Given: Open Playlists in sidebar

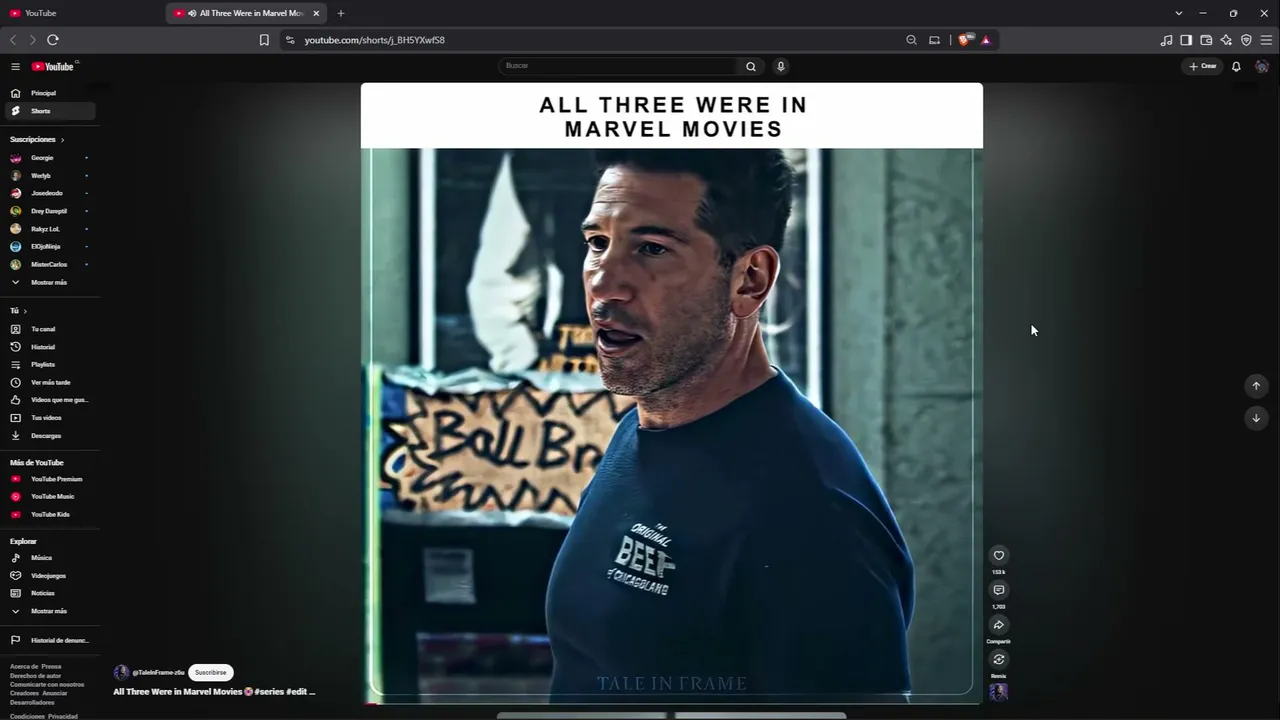Looking at the screenshot, I should click(x=51, y=365).
